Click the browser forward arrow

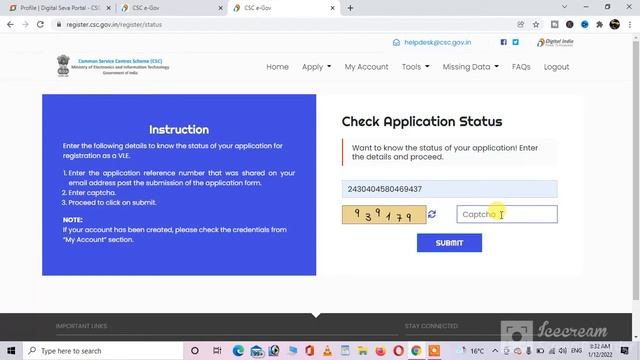tap(25, 24)
